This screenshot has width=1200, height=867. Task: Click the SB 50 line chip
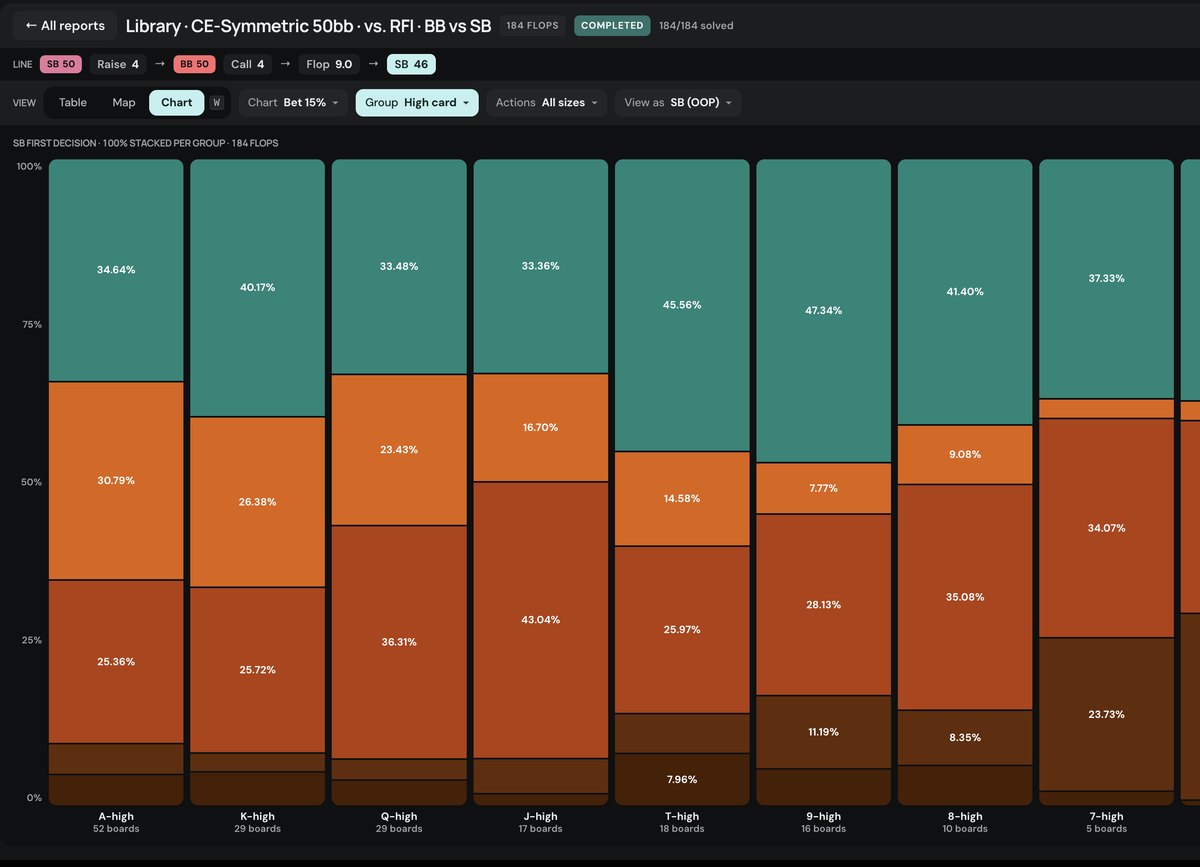click(x=62, y=64)
